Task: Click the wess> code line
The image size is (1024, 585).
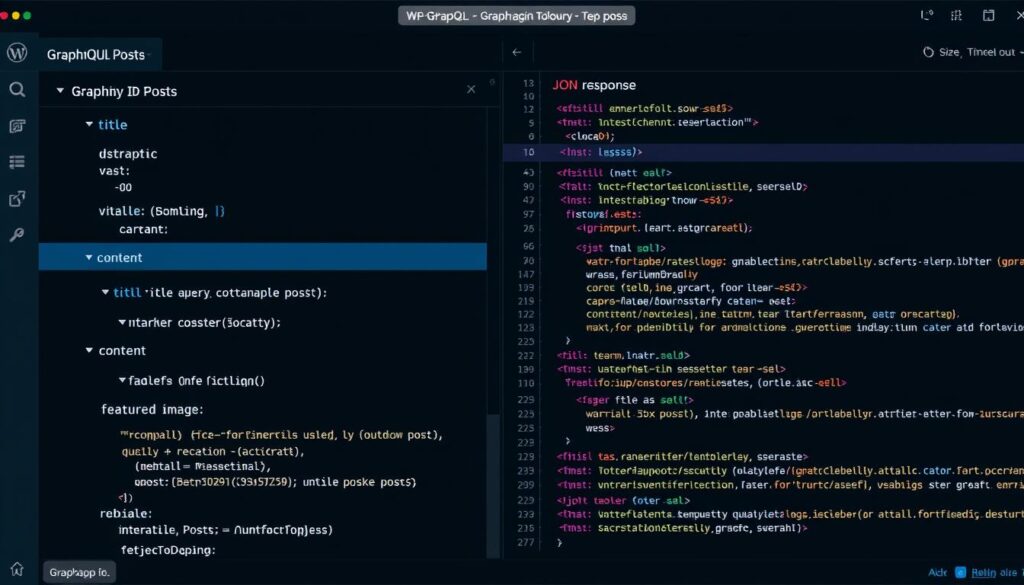Action: pyautogui.click(x=600, y=428)
